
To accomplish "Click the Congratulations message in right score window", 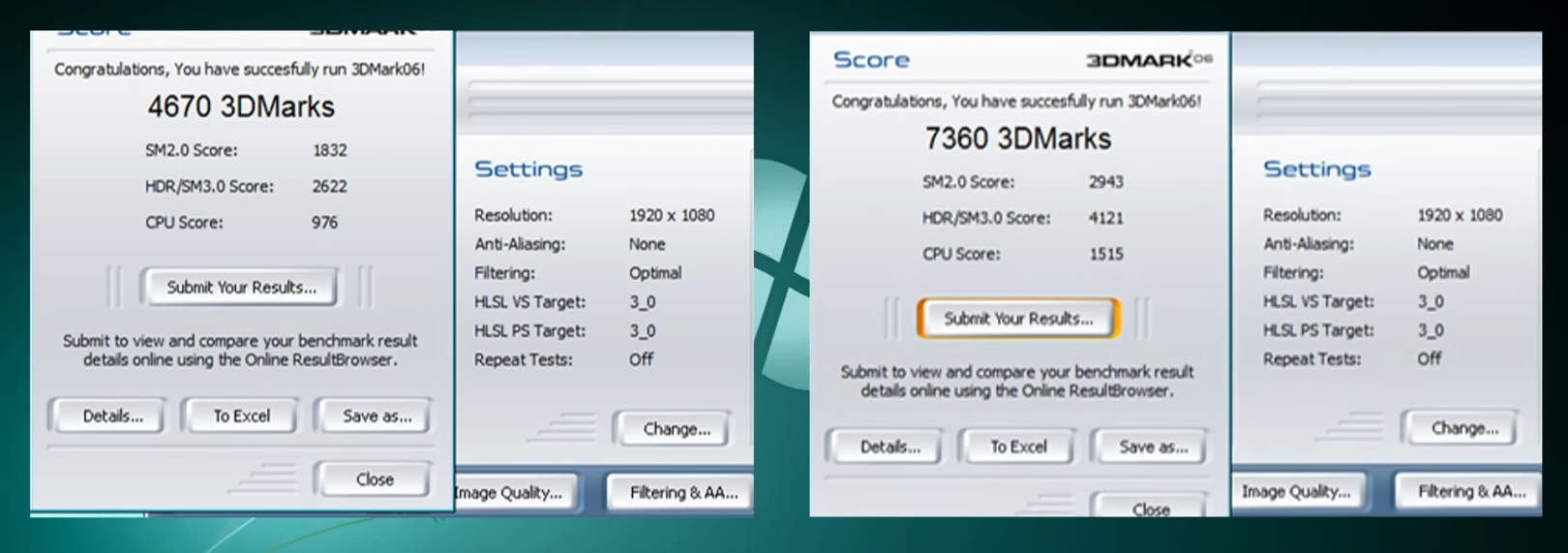I will click(x=1016, y=102).
